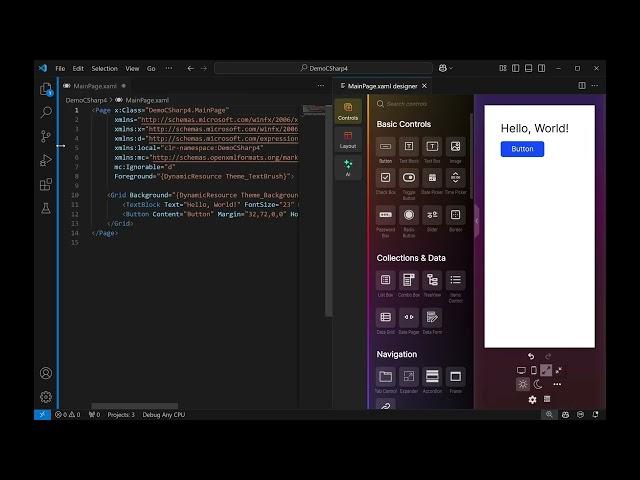Viewport: 640px width, 480px height.
Task: Open the Go menu
Action: pyautogui.click(x=151, y=68)
